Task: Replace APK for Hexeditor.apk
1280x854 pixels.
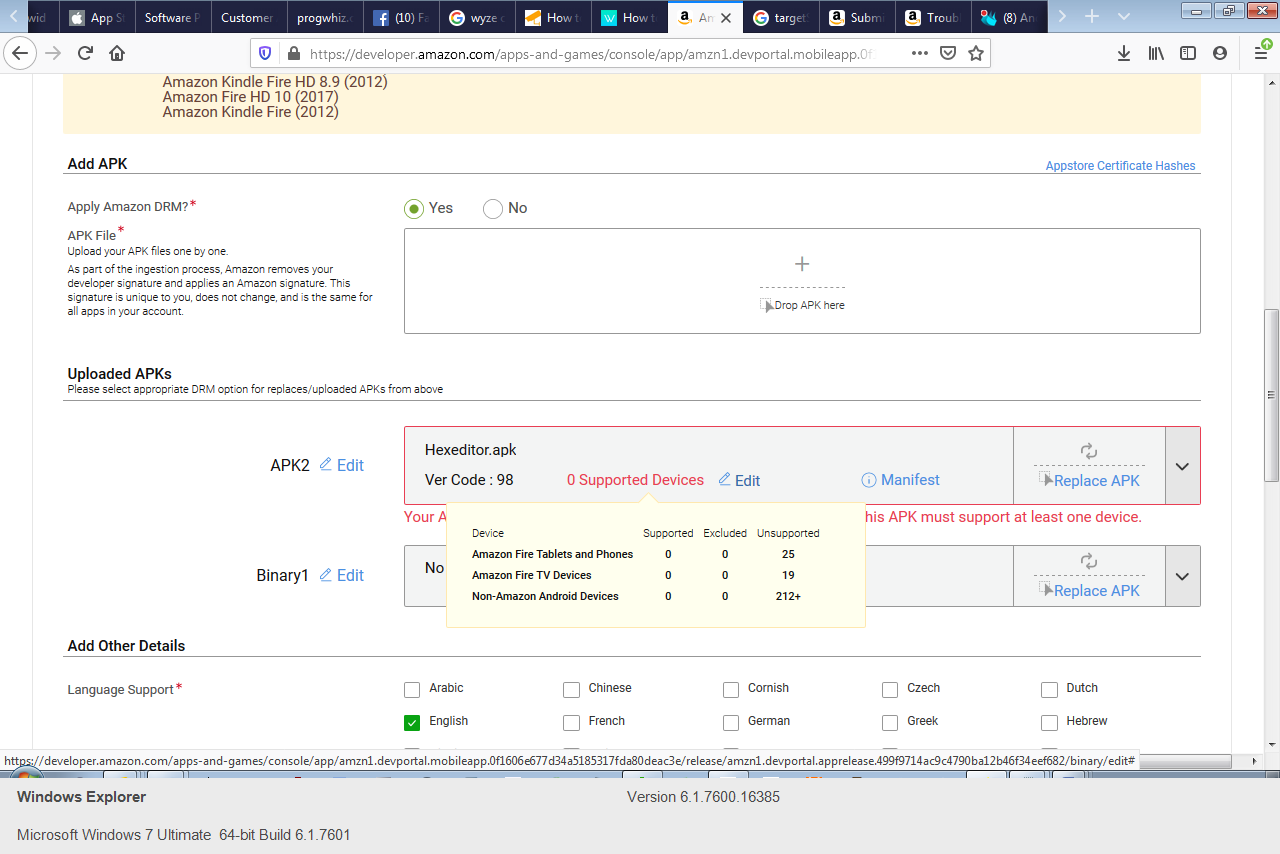Action: (1089, 480)
